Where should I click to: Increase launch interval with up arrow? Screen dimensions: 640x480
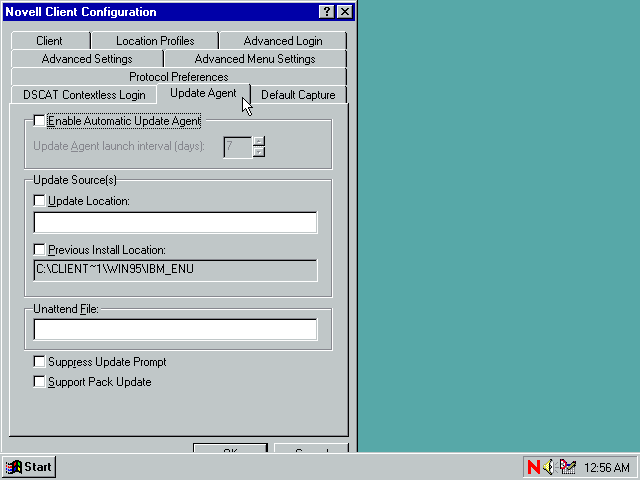tap(259, 141)
